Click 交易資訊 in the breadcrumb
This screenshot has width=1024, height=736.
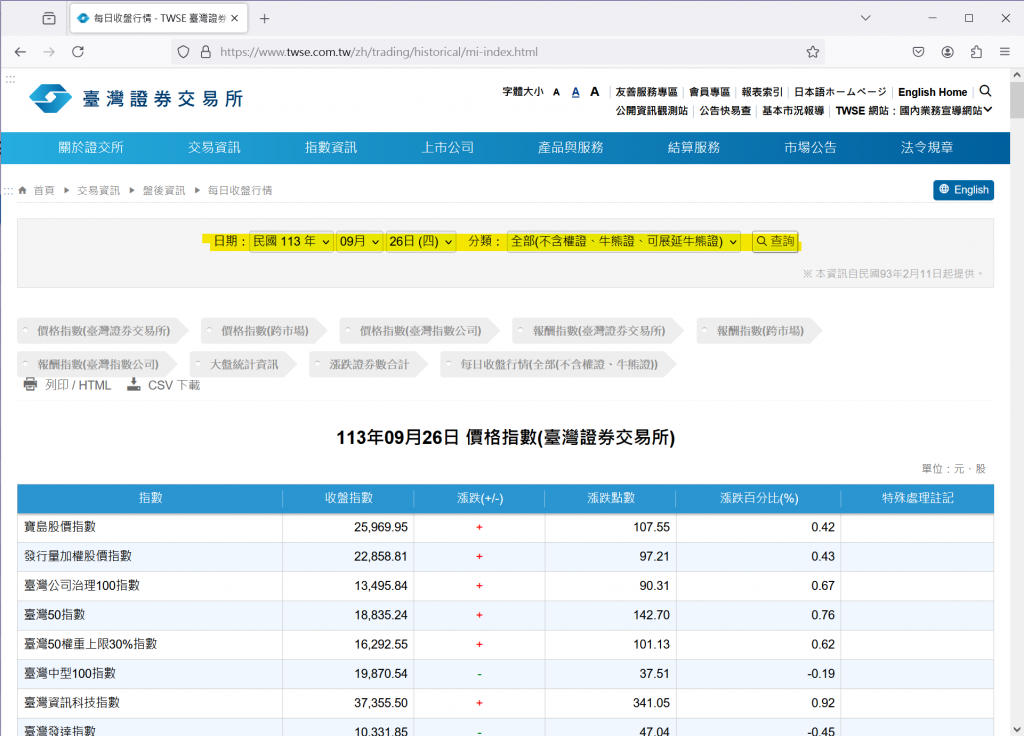[x=99, y=190]
